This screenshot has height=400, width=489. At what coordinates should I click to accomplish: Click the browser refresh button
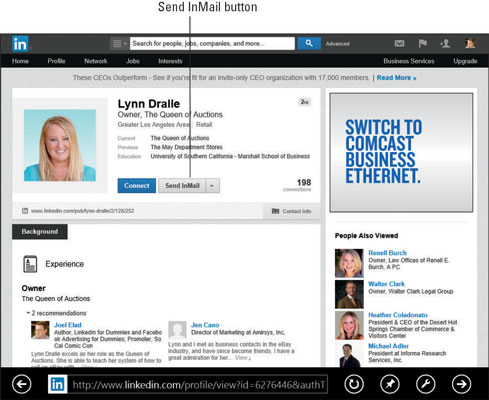[354, 384]
